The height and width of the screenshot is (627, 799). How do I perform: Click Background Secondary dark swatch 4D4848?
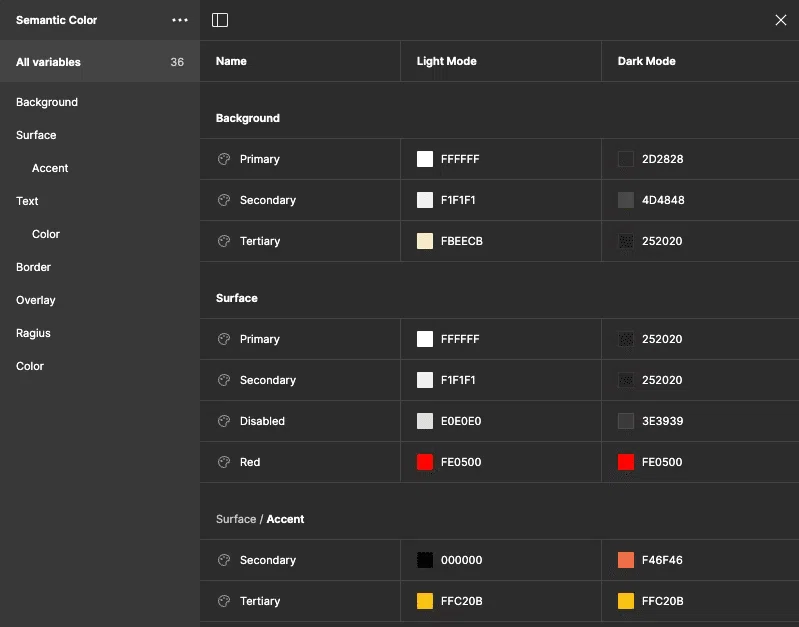[x=625, y=200]
